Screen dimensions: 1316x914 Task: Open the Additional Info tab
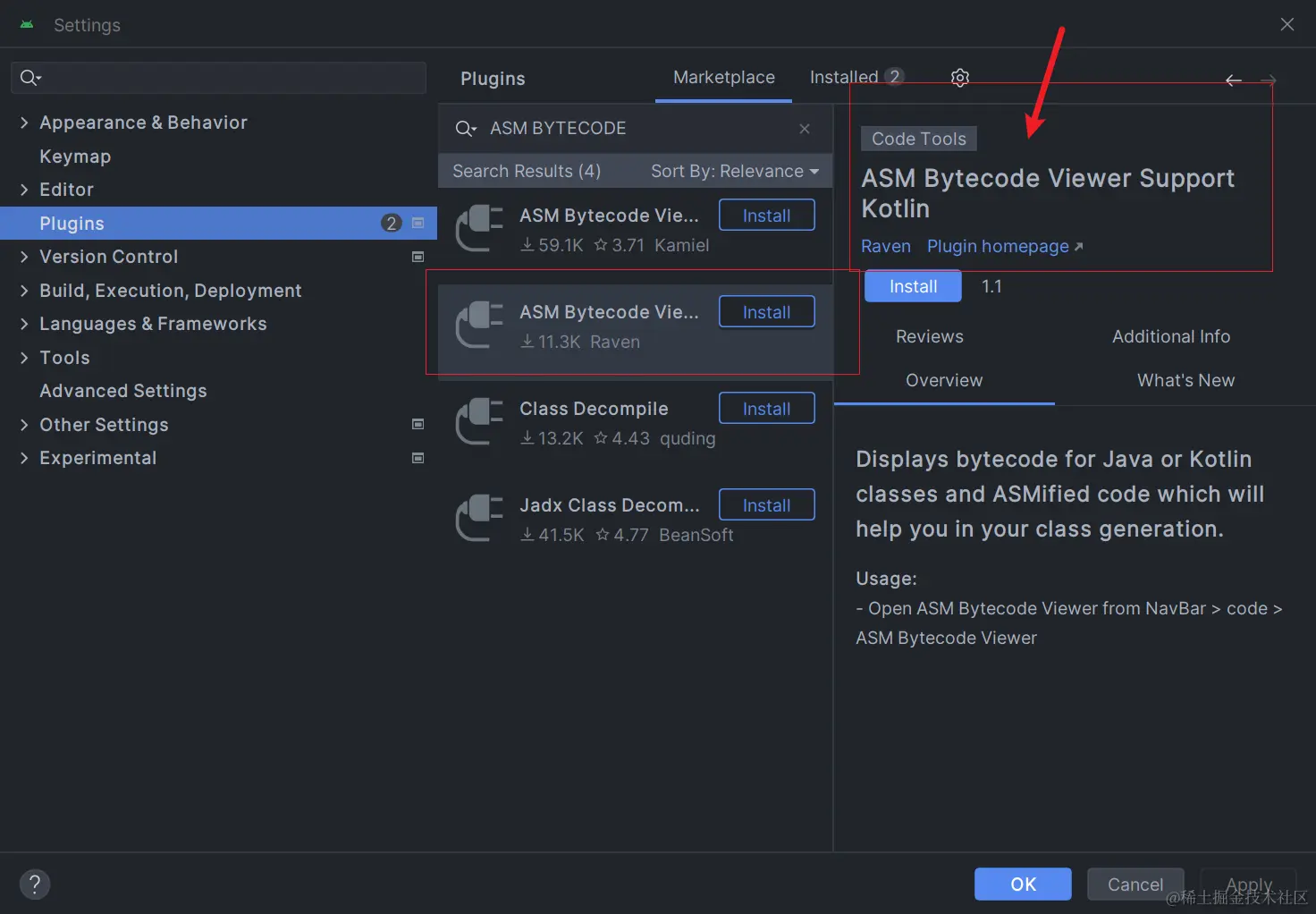[x=1171, y=336]
